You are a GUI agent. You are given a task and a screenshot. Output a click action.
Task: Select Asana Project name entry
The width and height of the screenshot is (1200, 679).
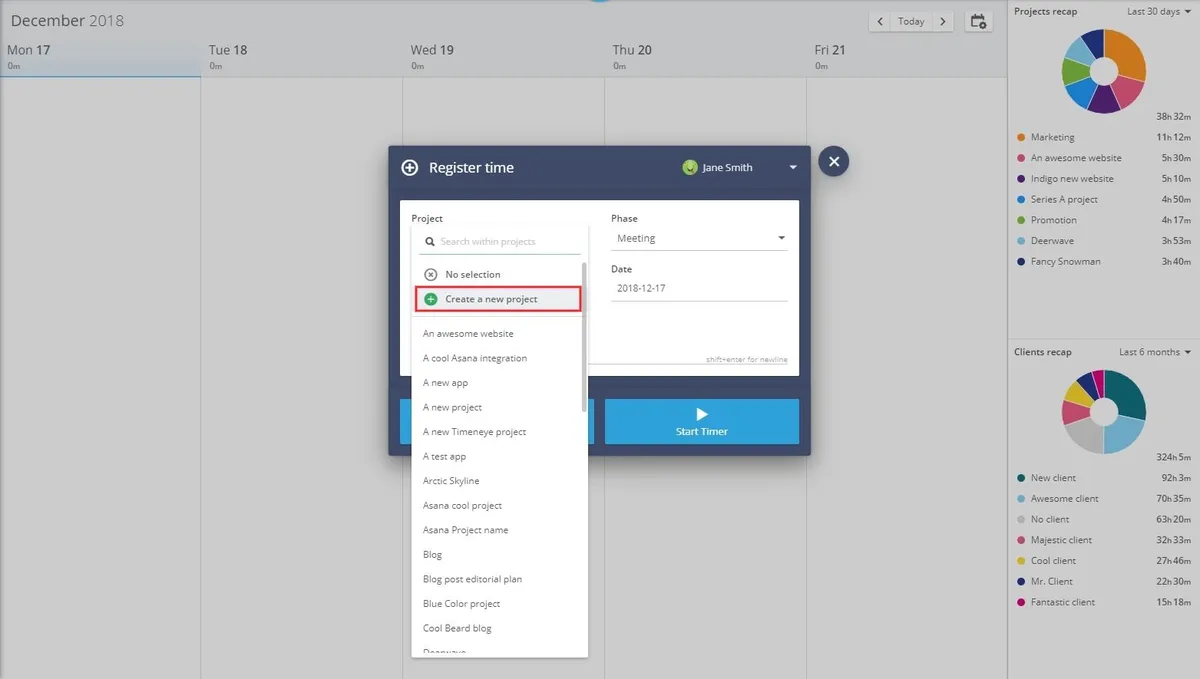tap(466, 530)
